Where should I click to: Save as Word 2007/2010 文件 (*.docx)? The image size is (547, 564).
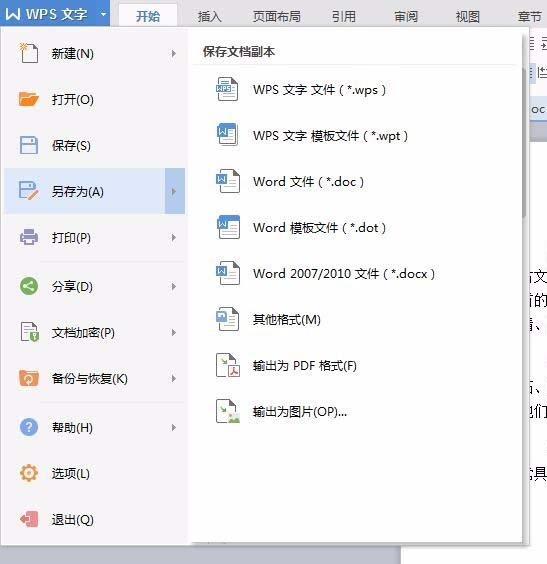coord(356,273)
